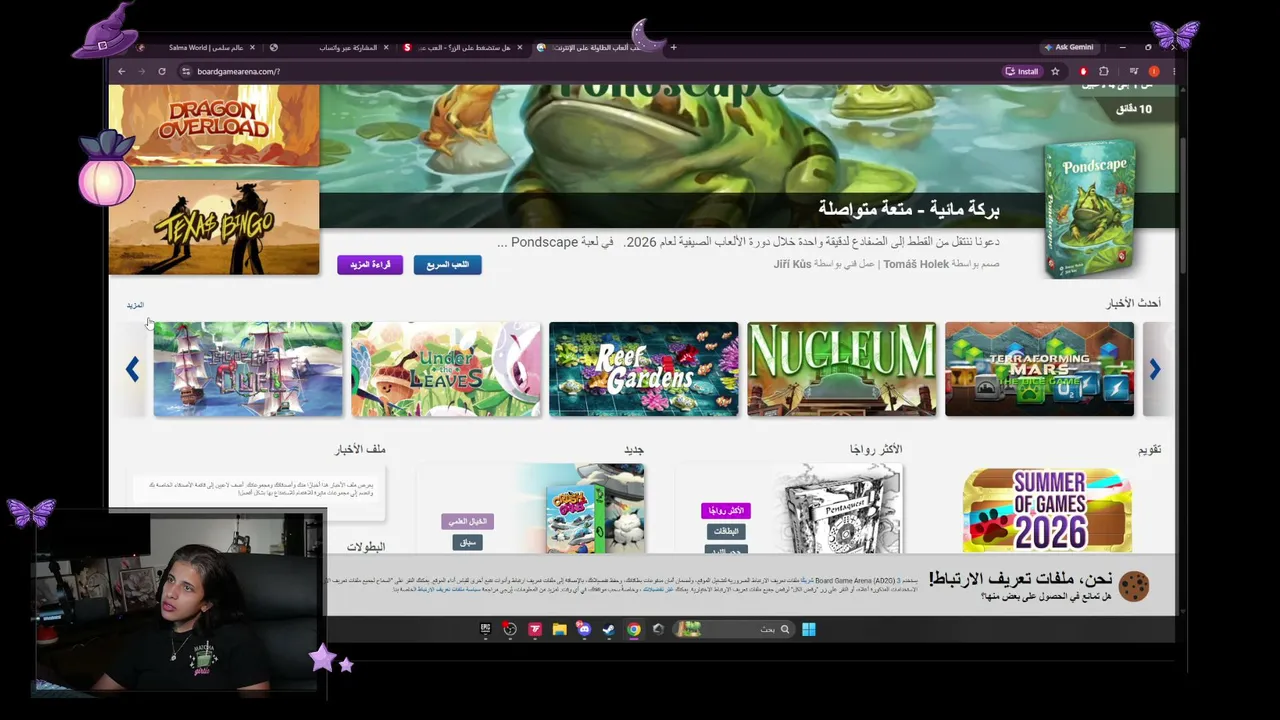This screenshot has height=720, width=1280.
Task: Open OBS Studio from the taskbar
Action: coord(510,629)
